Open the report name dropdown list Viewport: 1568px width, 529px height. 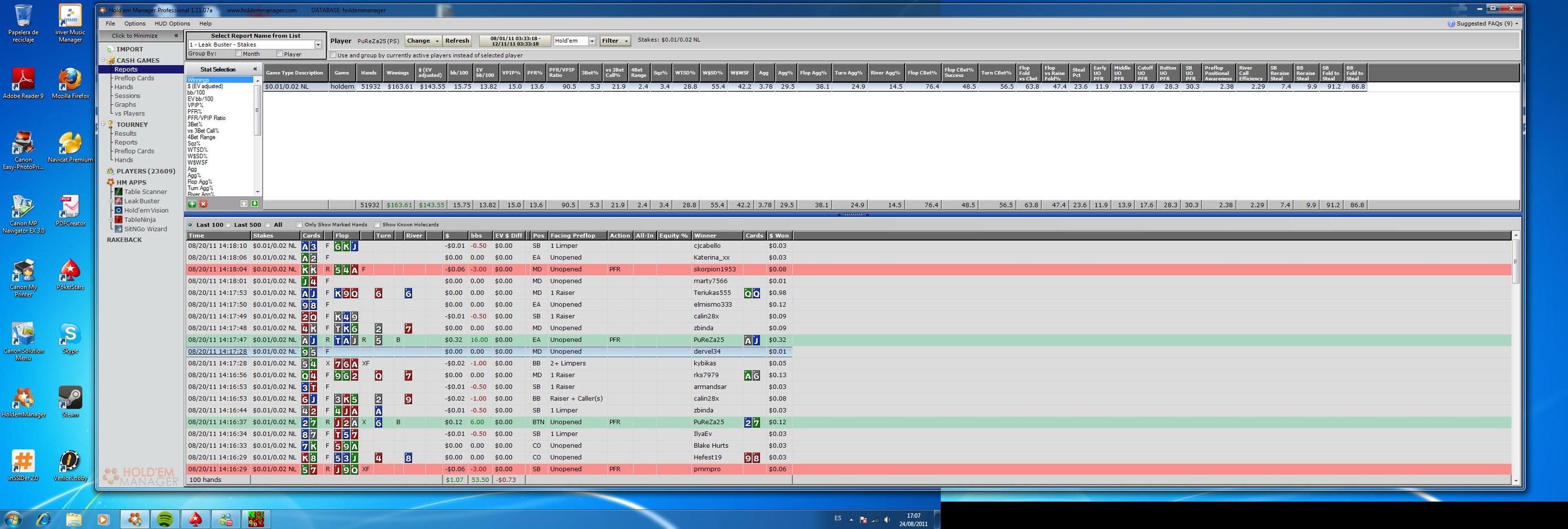[317, 44]
